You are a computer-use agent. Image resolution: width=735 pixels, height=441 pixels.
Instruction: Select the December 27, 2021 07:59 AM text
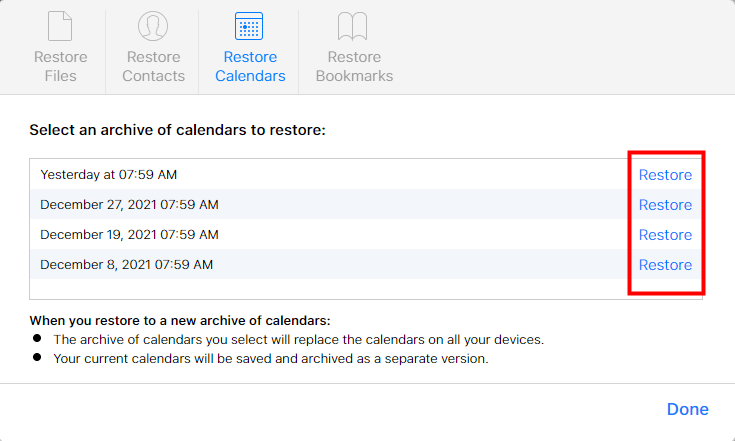click(129, 205)
